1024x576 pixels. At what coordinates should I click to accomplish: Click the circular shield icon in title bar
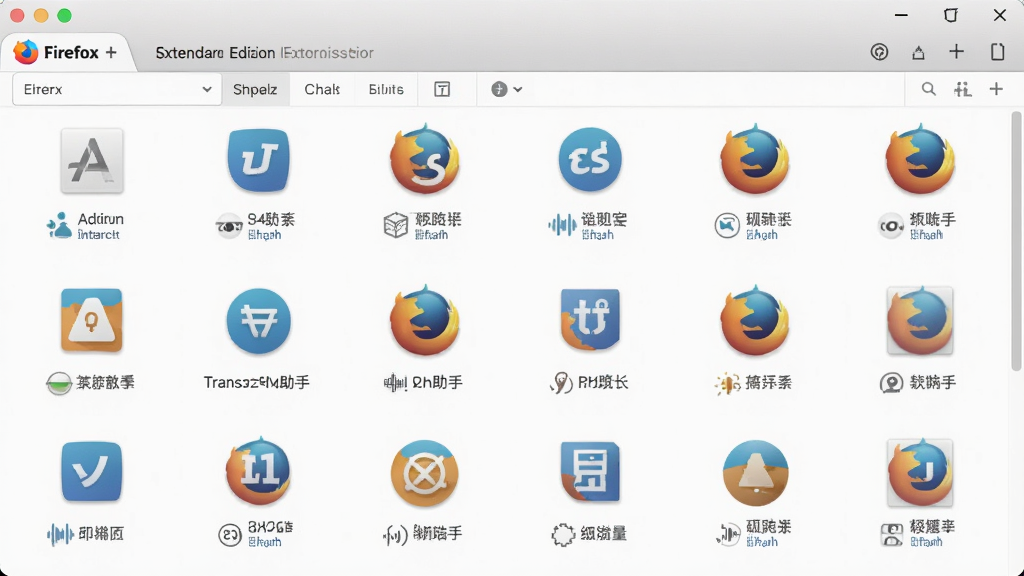pos(880,52)
